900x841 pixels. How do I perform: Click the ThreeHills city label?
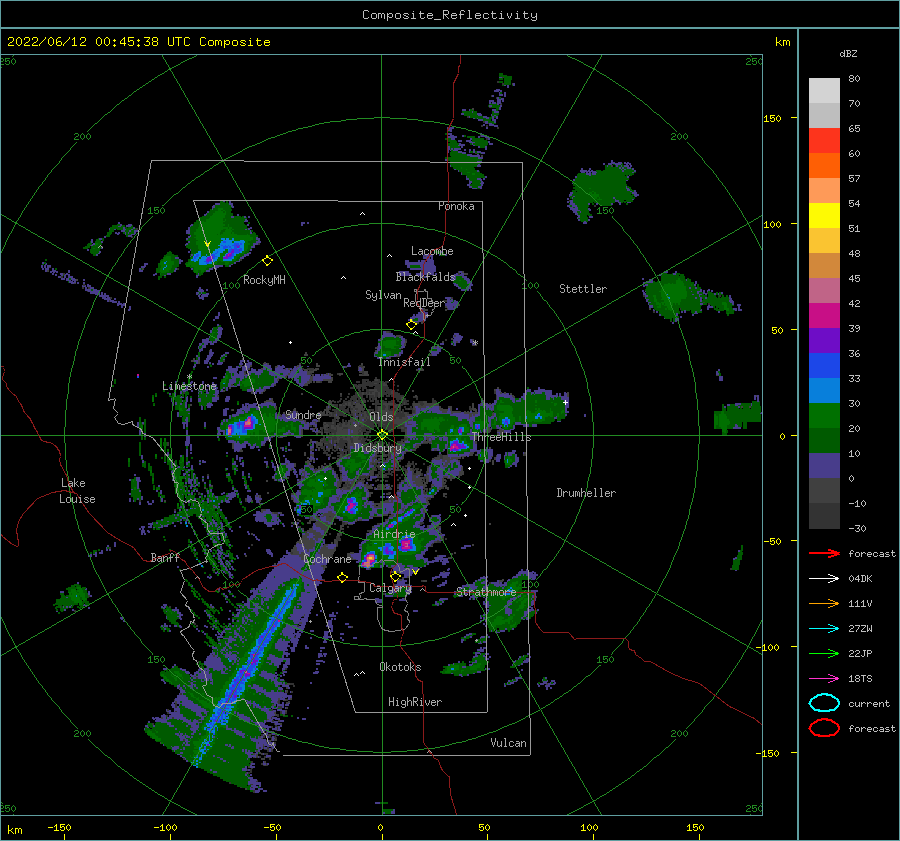[502, 437]
